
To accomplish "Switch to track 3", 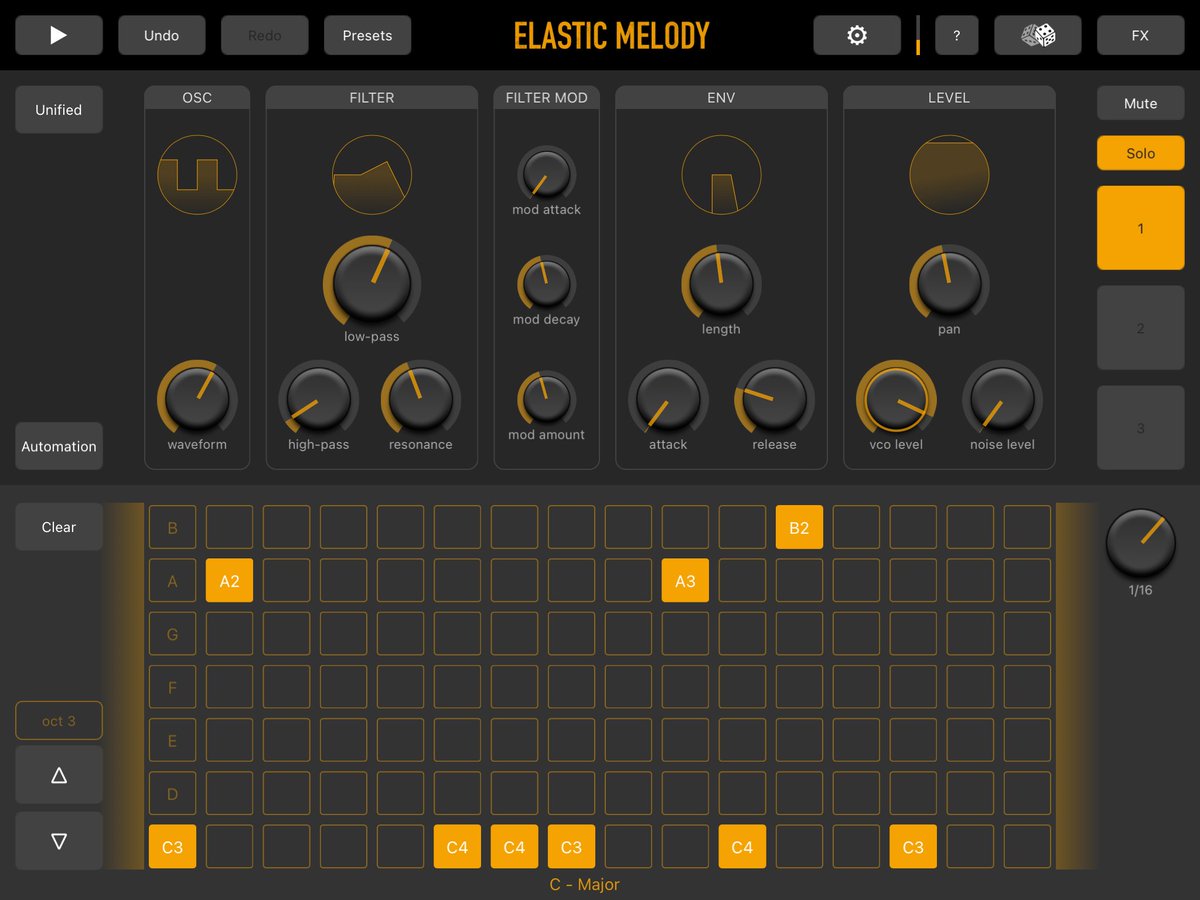I will [1140, 427].
